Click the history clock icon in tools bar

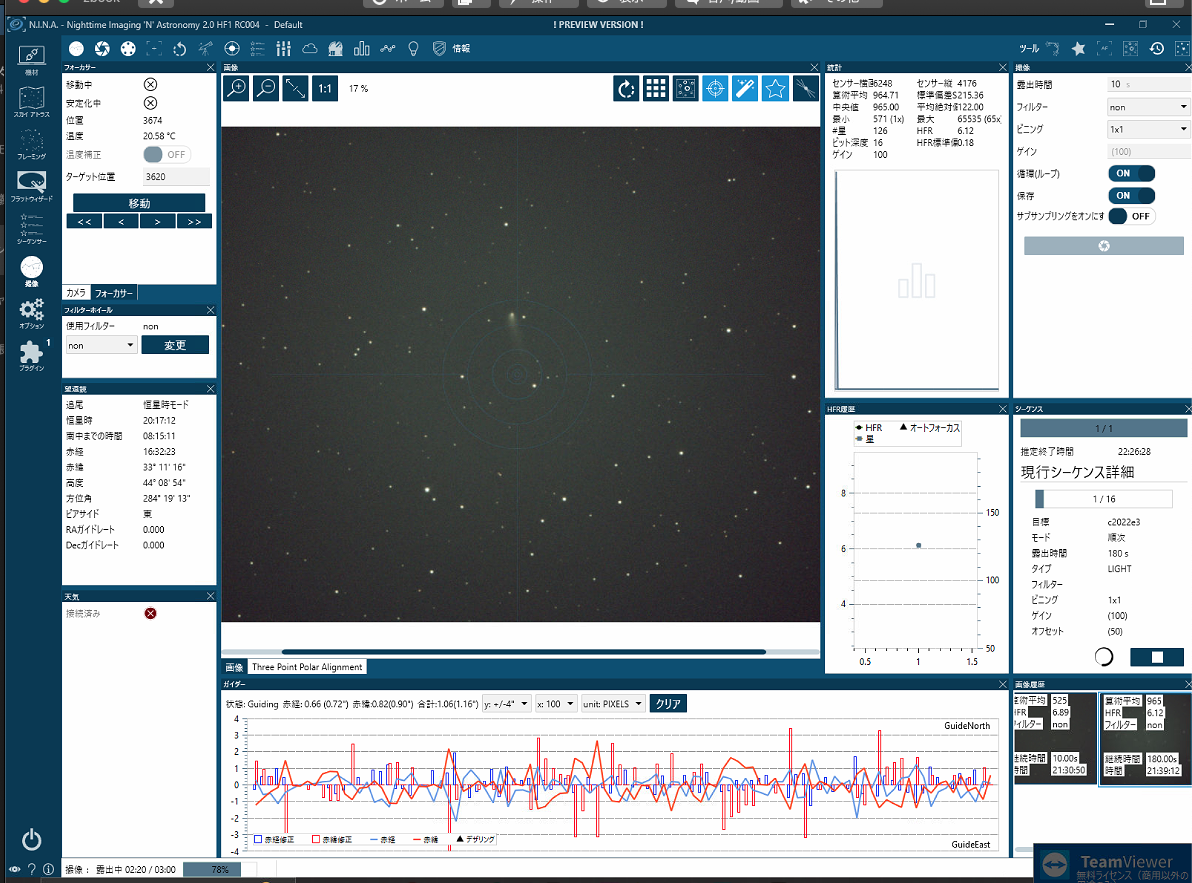coord(1156,49)
